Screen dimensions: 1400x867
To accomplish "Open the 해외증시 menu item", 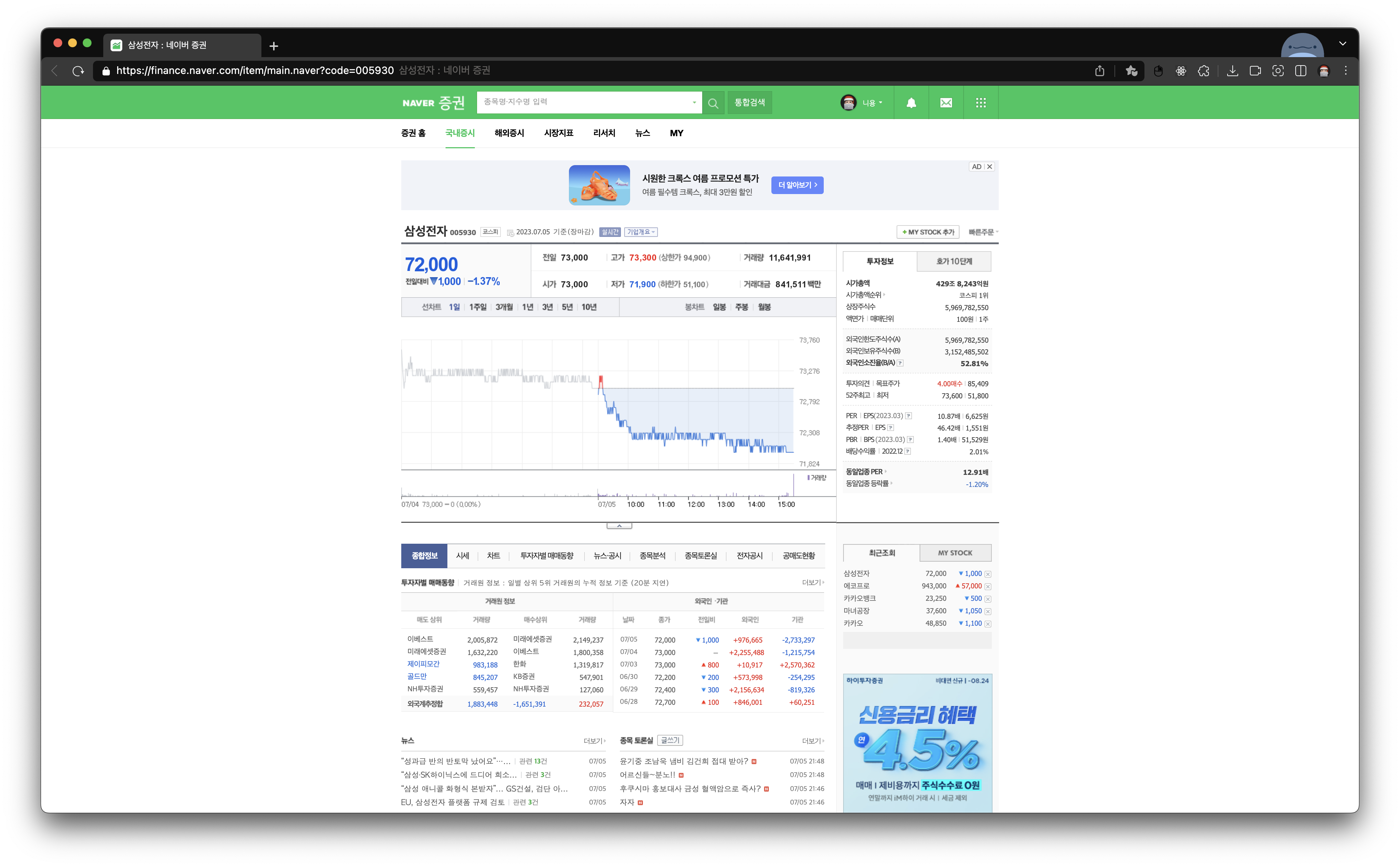I will tap(509, 133).
